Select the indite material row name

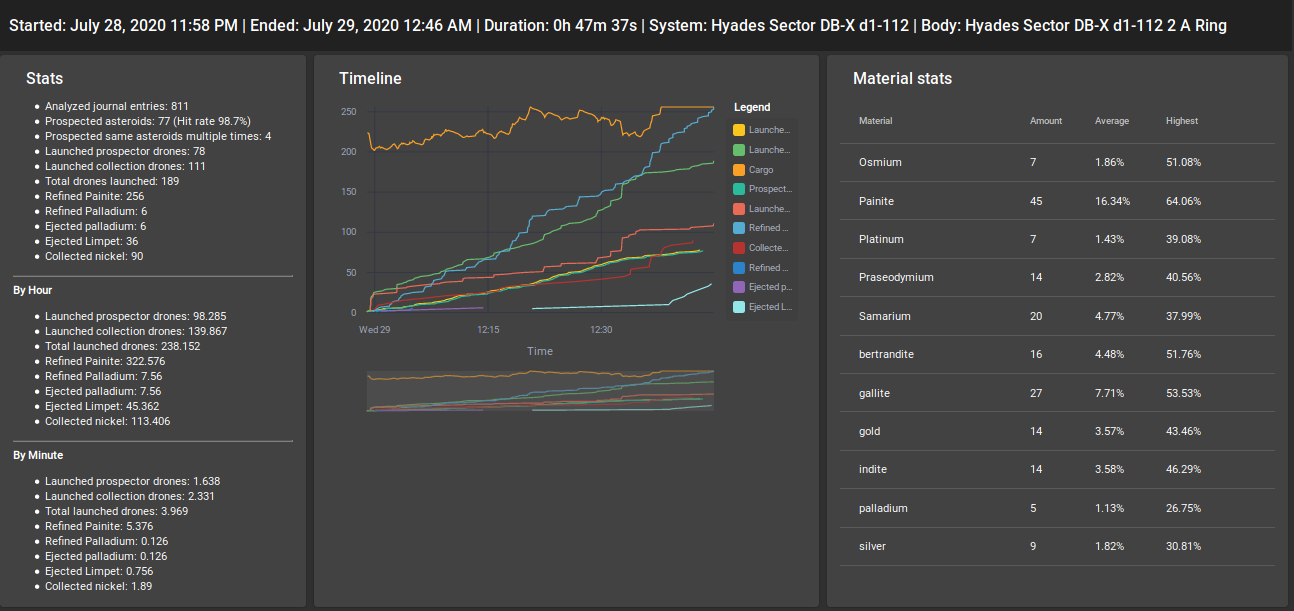pyautogui.click(x=873, y=469)
